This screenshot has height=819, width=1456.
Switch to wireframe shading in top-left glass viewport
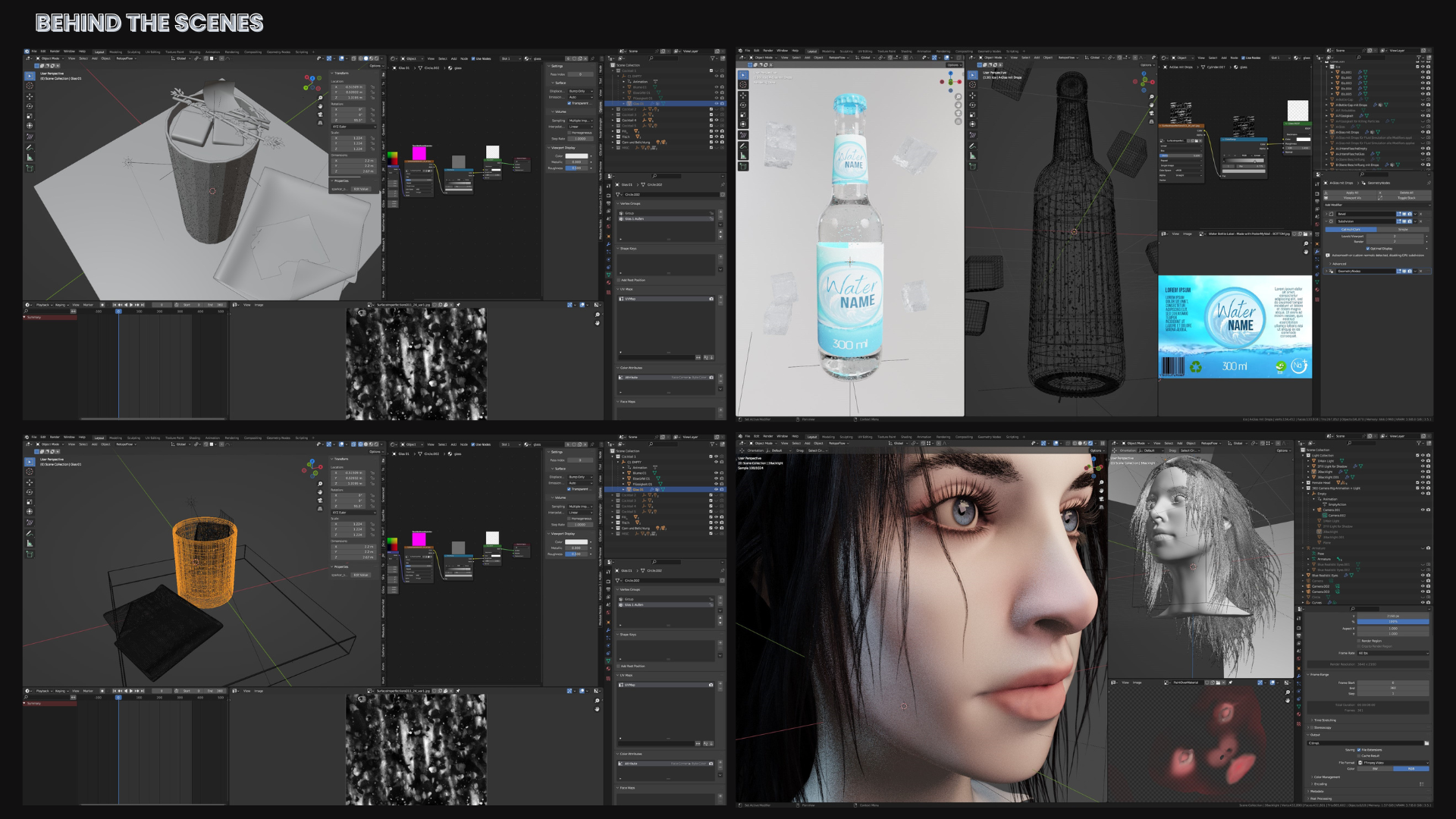[361, 58]
